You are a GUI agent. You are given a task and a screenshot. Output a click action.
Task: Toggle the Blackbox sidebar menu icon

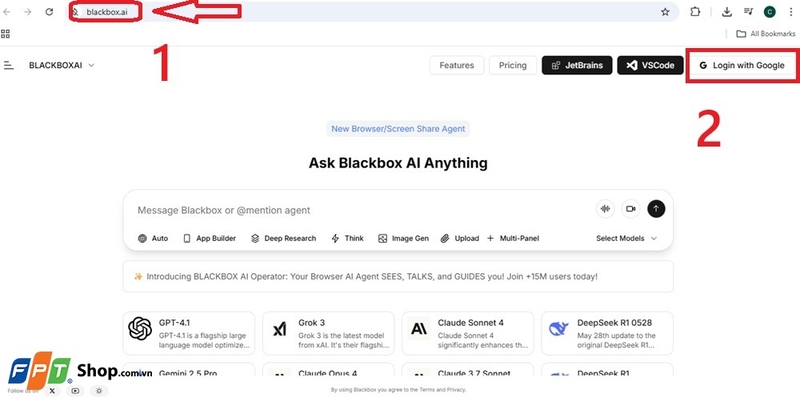coord(8,65)
